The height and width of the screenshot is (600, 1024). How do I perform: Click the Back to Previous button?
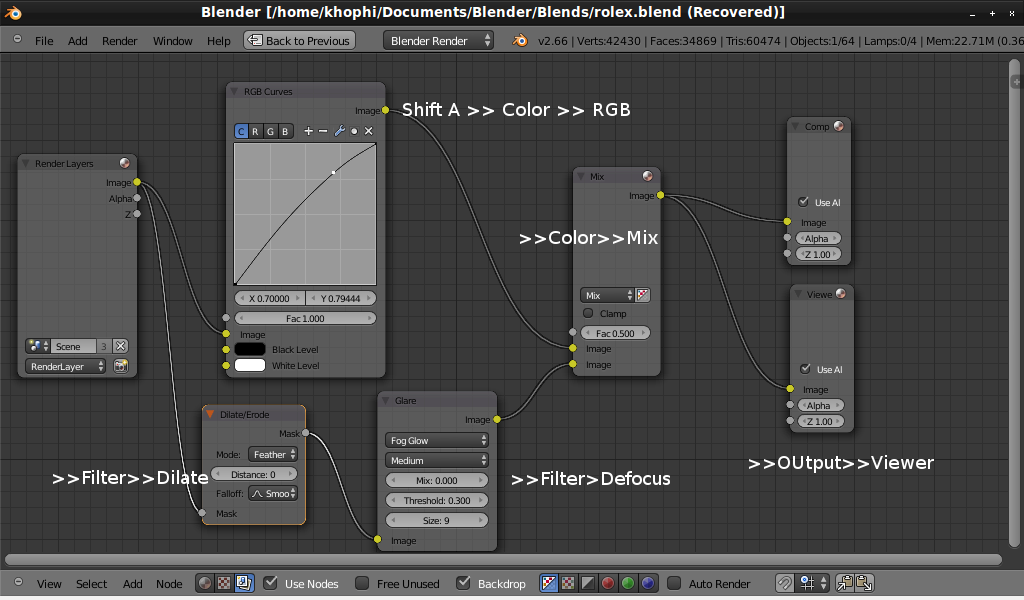coord(298,41)
